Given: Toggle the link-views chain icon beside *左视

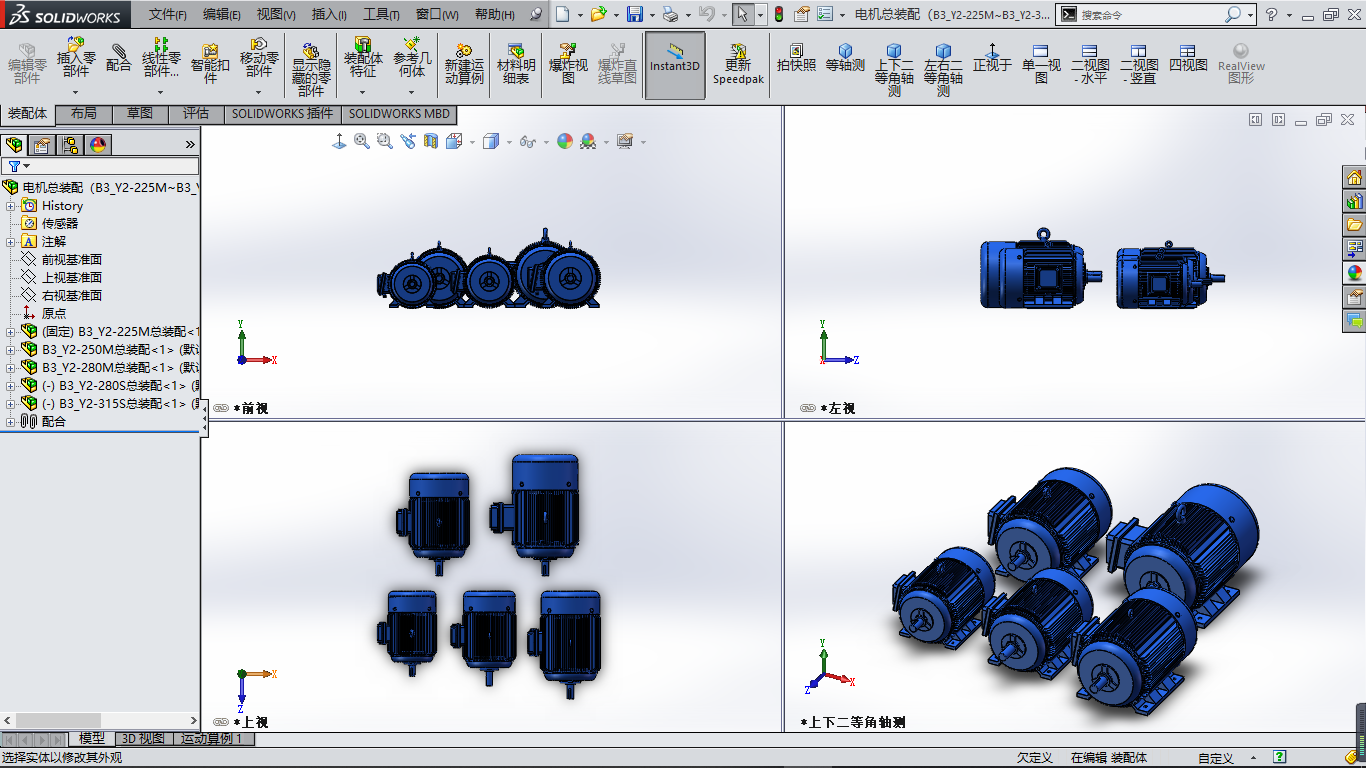Looking at the screenshot, I should [x=808, y=408].
